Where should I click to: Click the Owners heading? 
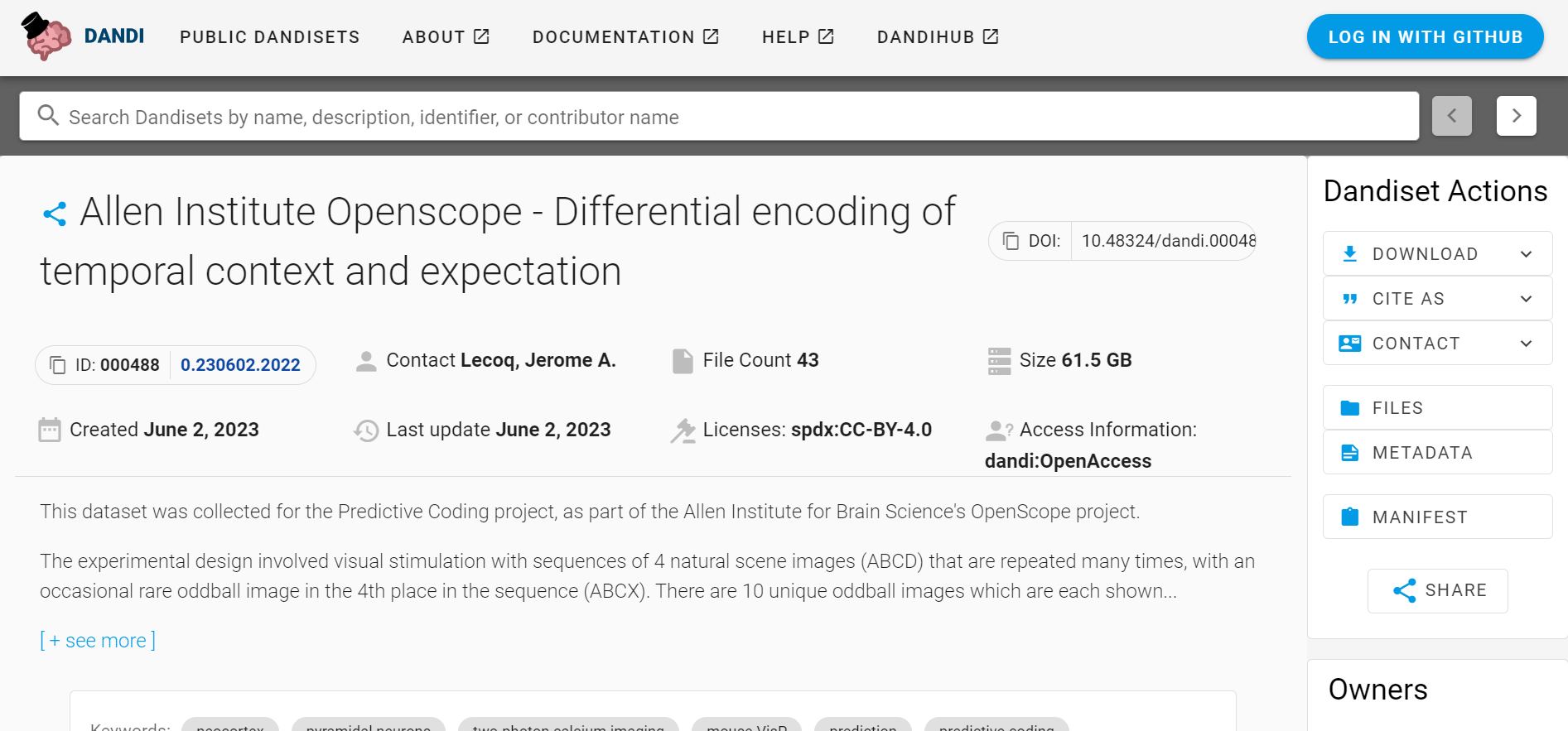pos(1378,690)
